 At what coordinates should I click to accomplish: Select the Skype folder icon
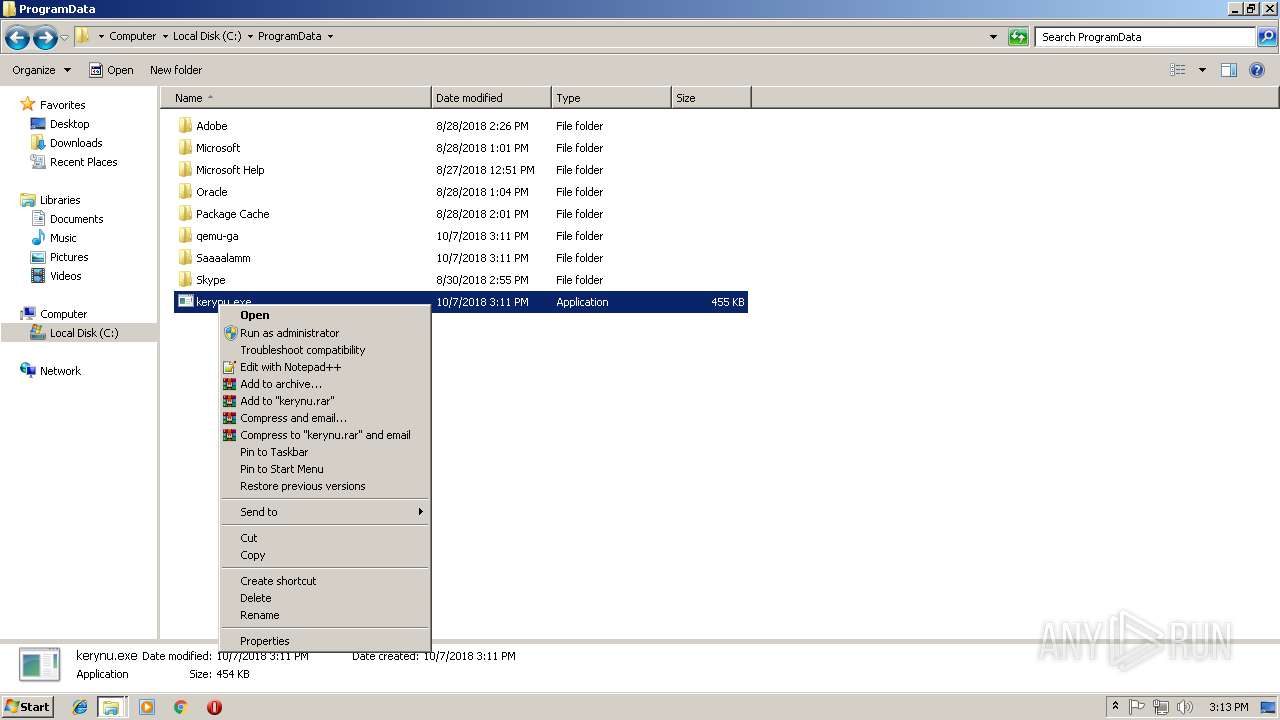pyautogui.click(x=185, y=280)
